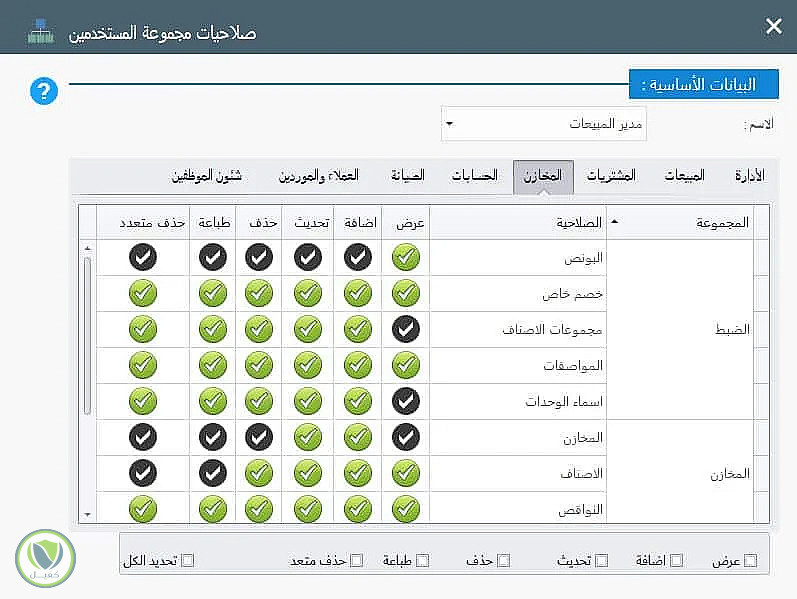Toggle اضافة permission for النواقص row
The height and width of the screenshot is (599, 797).
point(358,508)
